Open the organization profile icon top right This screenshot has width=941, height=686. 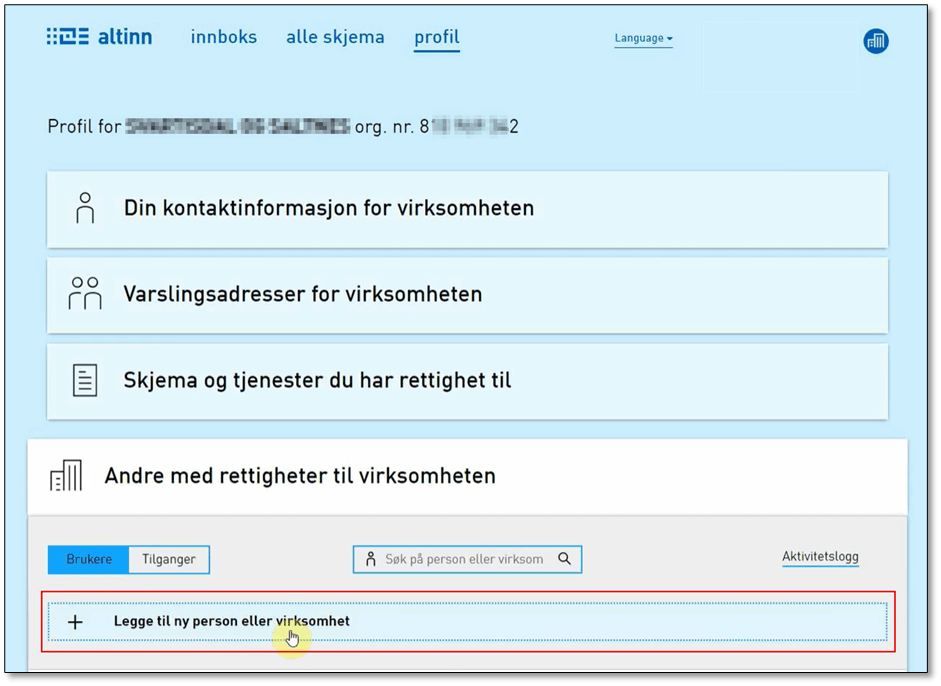[x=875, y=41]
